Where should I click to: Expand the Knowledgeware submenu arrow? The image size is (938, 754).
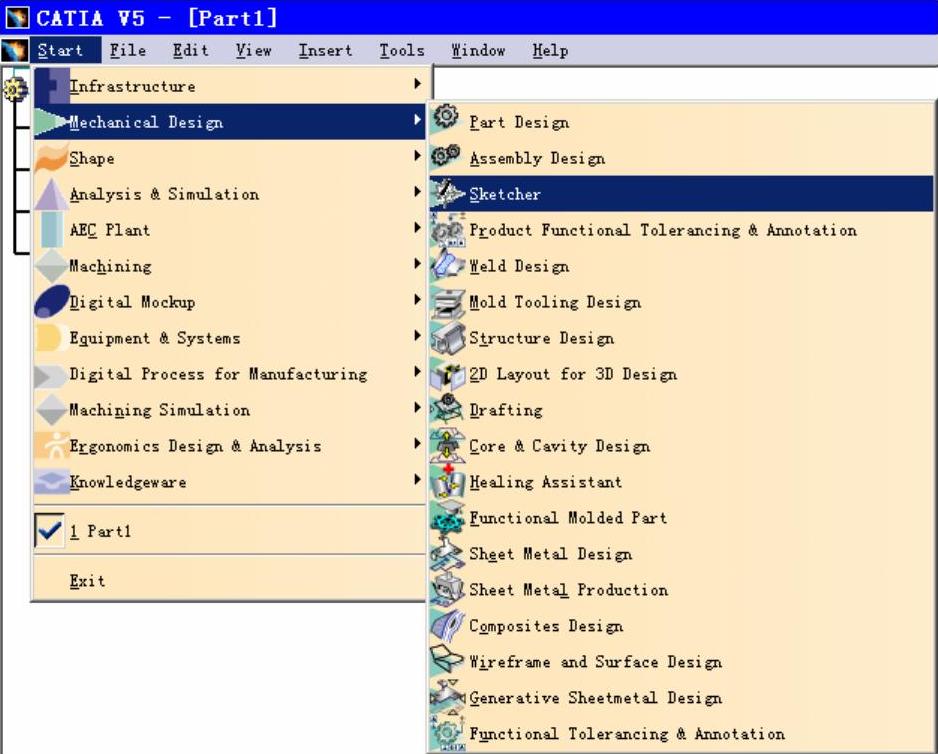417,479
